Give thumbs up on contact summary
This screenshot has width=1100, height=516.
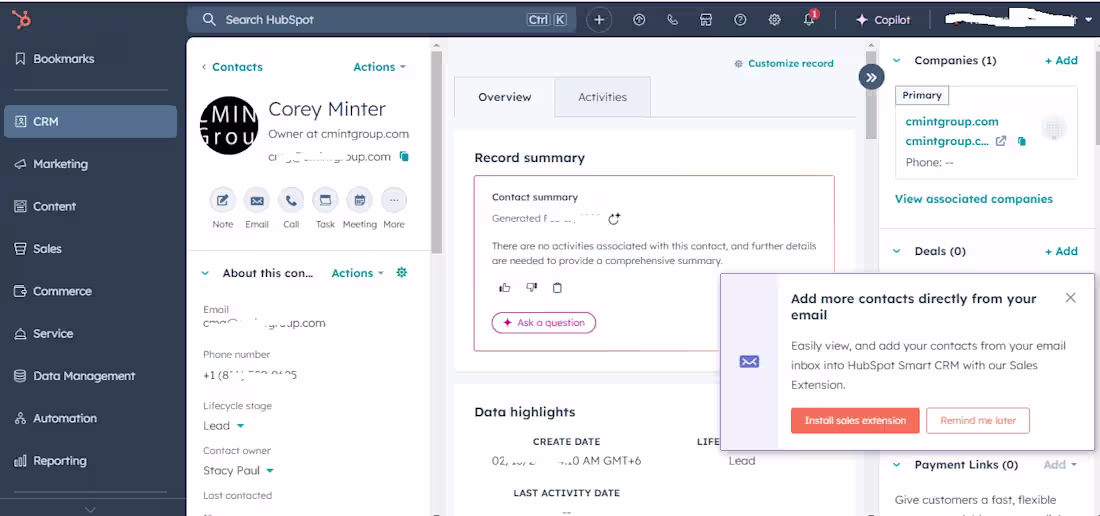(504, 287)
